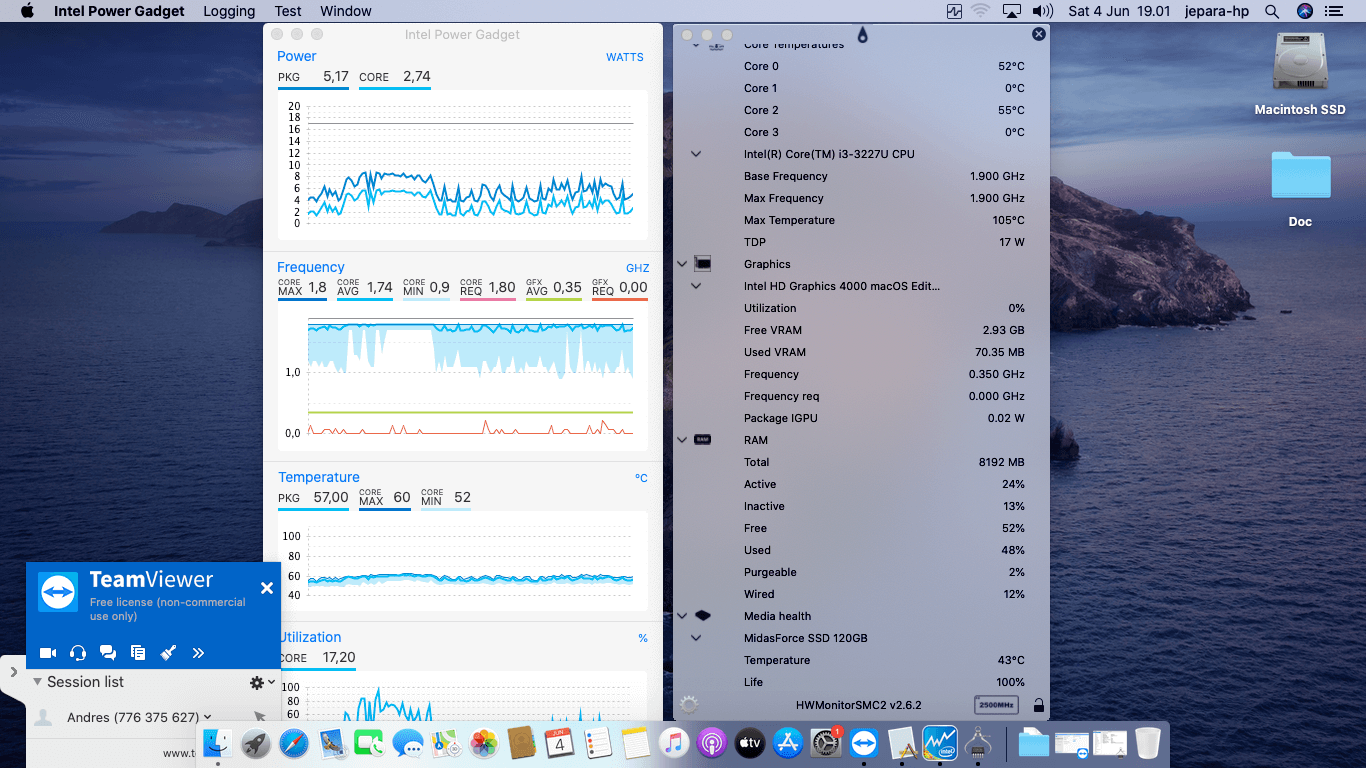Collapse the Graphics section in HWMonitor
Image resolution: width=1366 pixels, height=768 pixels.
click(682, 264)
